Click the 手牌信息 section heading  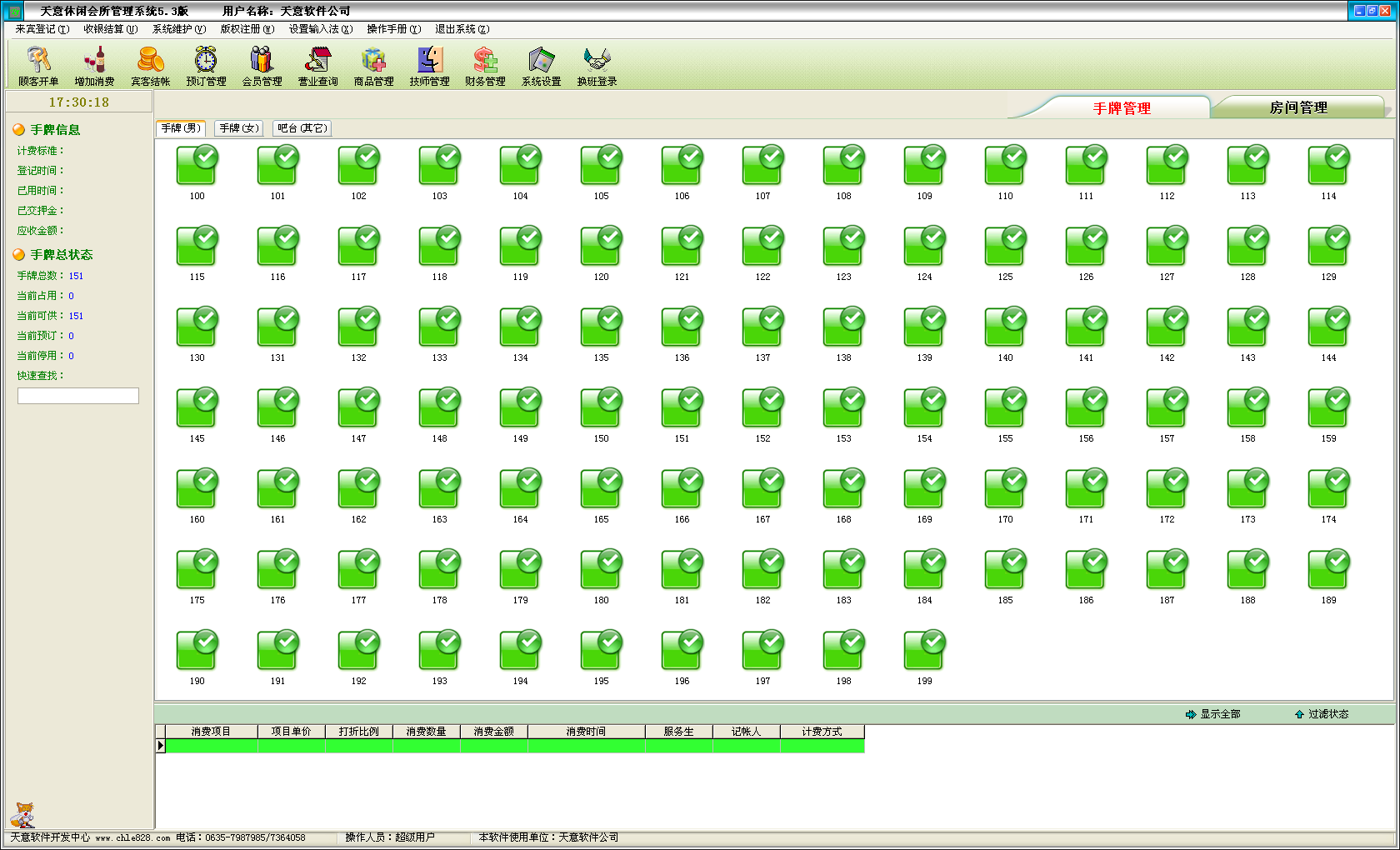coord(55,130)
